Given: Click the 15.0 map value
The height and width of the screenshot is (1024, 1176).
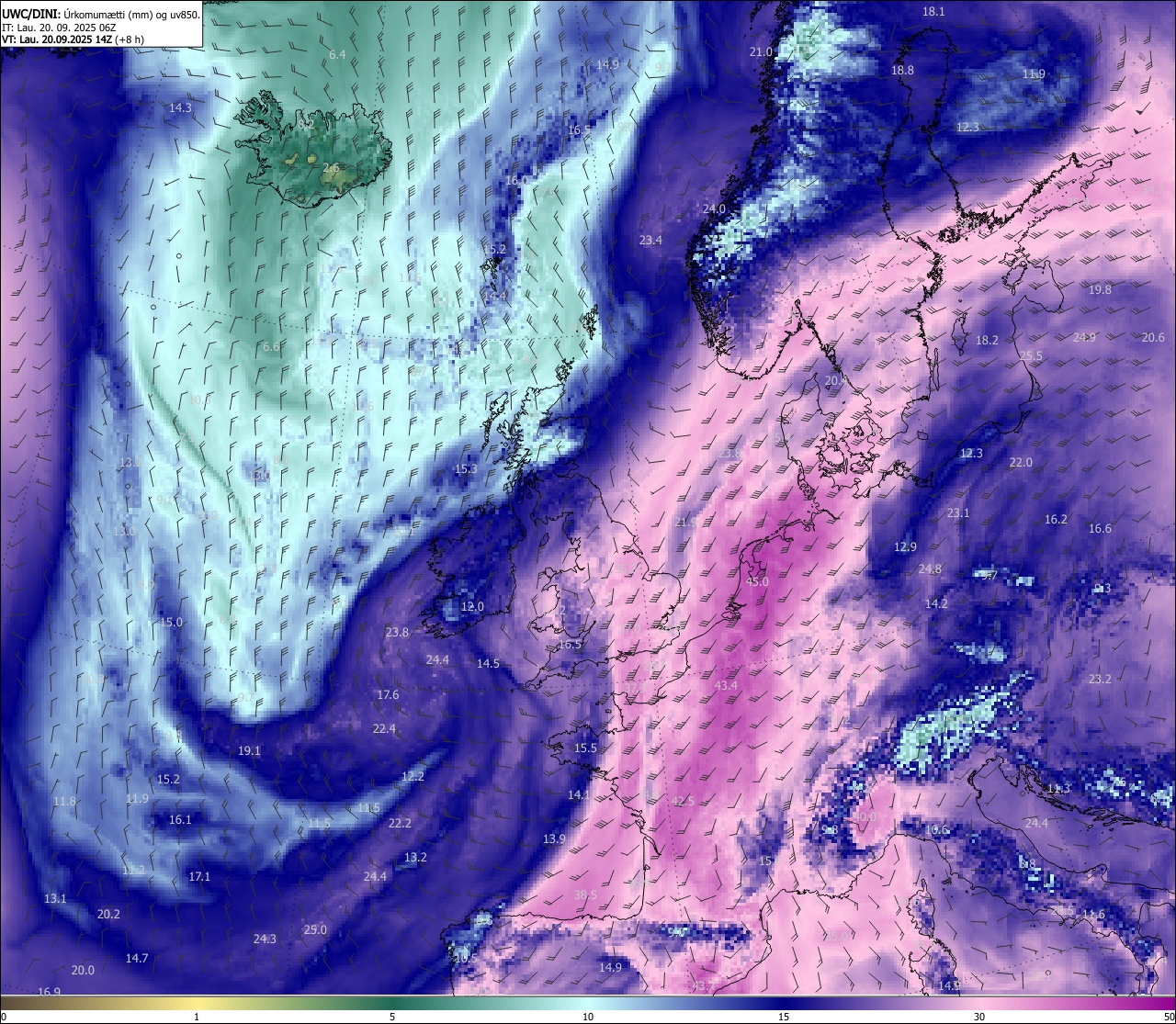Looking at the screenshot, I should [x=171, y=622].
